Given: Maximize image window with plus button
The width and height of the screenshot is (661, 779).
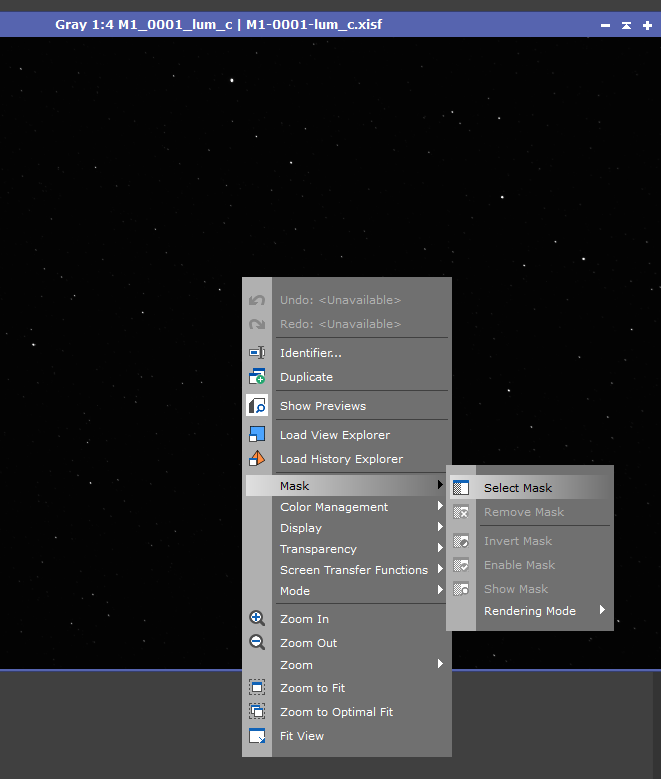Looking at the screenshot, I should pos(647,25).
